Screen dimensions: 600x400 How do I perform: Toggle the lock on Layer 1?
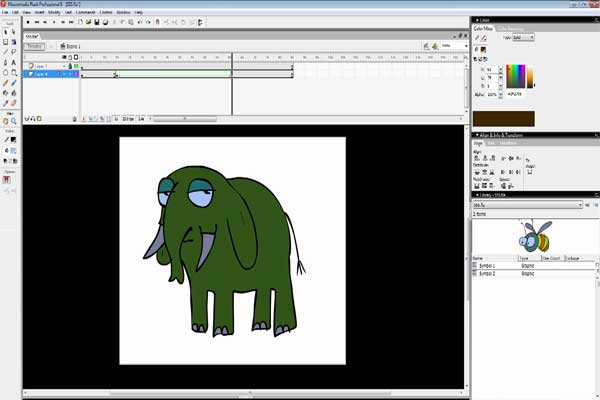(x=70, y=66)
